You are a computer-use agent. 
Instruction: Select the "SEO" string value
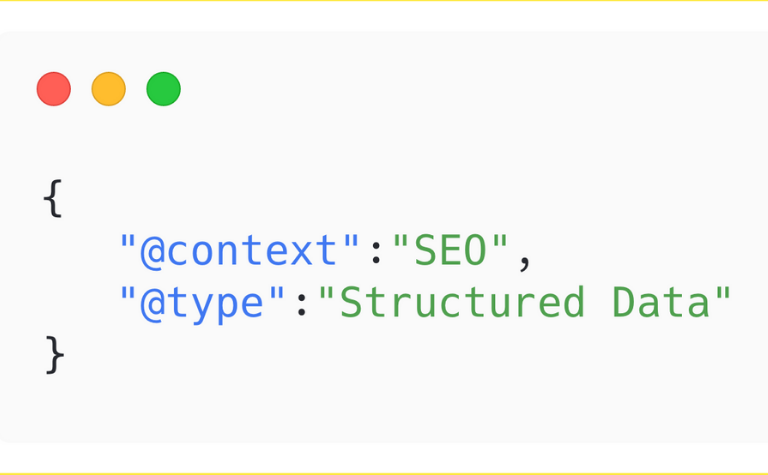click(450, 250)
